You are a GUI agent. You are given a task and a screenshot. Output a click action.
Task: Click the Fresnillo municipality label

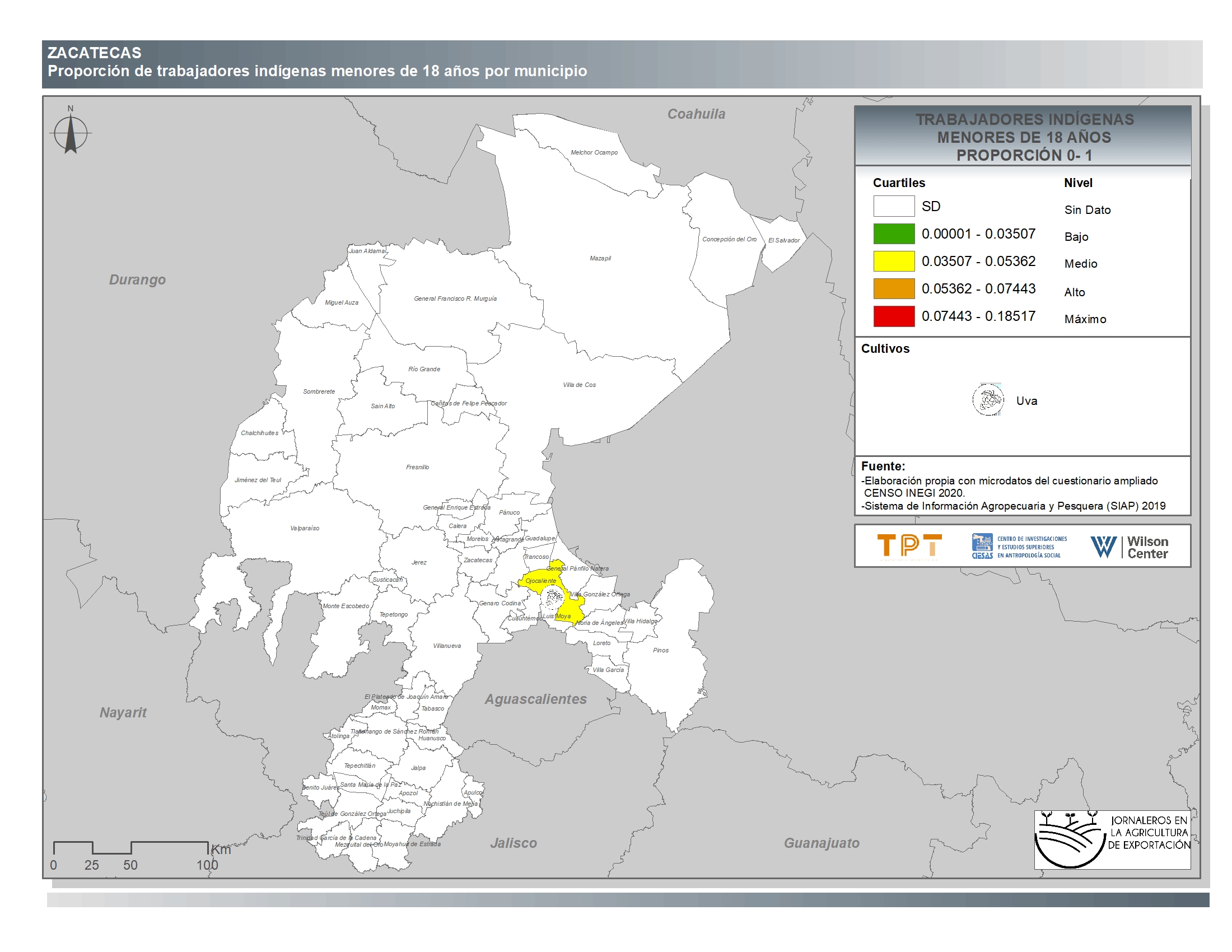tap(417, 467)
